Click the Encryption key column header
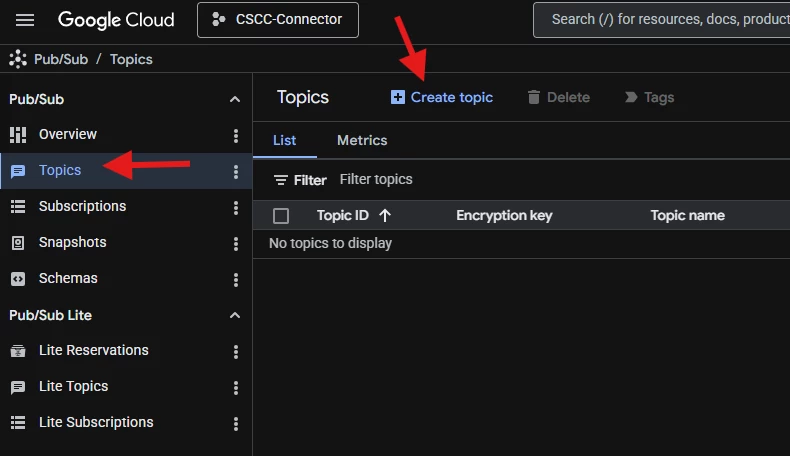 coord(504,216)
